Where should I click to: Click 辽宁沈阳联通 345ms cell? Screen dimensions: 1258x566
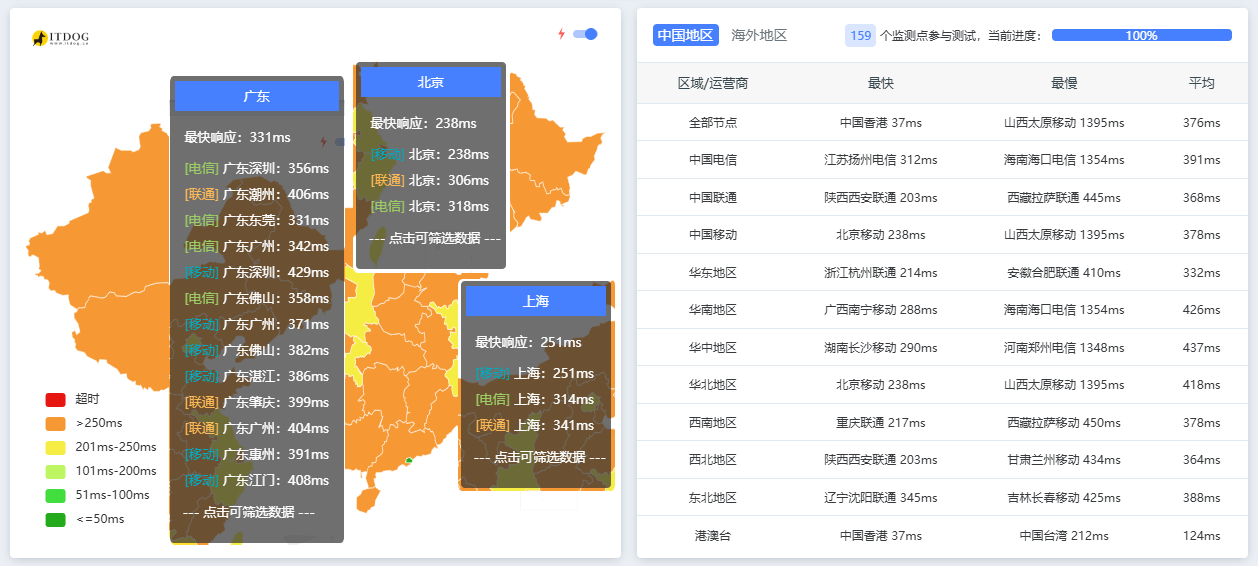881,498
